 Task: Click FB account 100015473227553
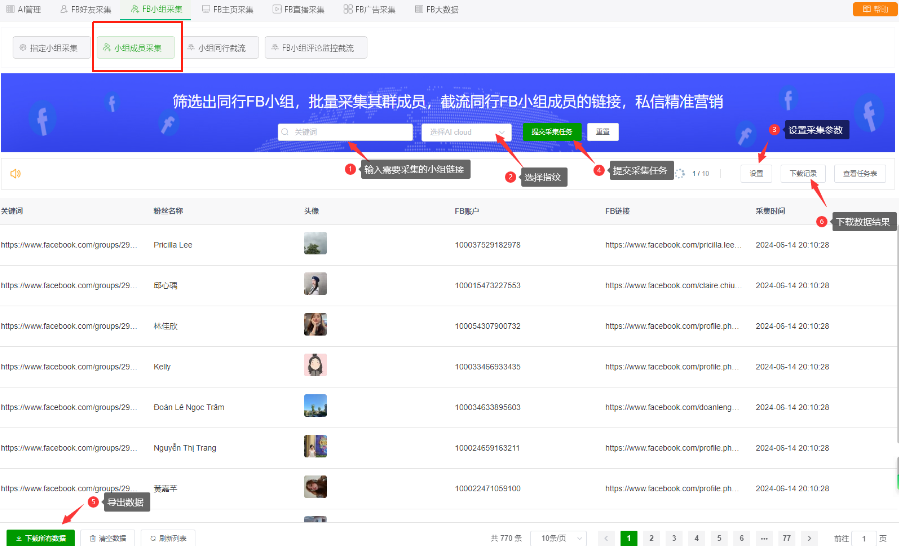click(x=487, y=285)
